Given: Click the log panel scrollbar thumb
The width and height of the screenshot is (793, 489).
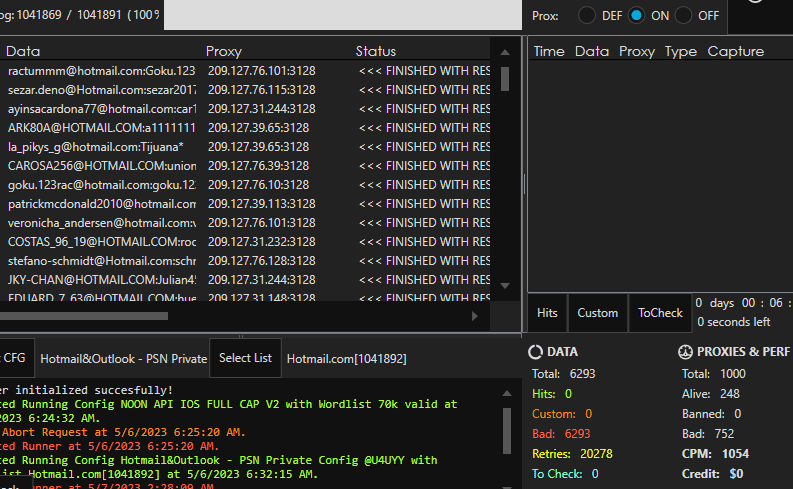Looking at the screenshot, I should (507, 431).
